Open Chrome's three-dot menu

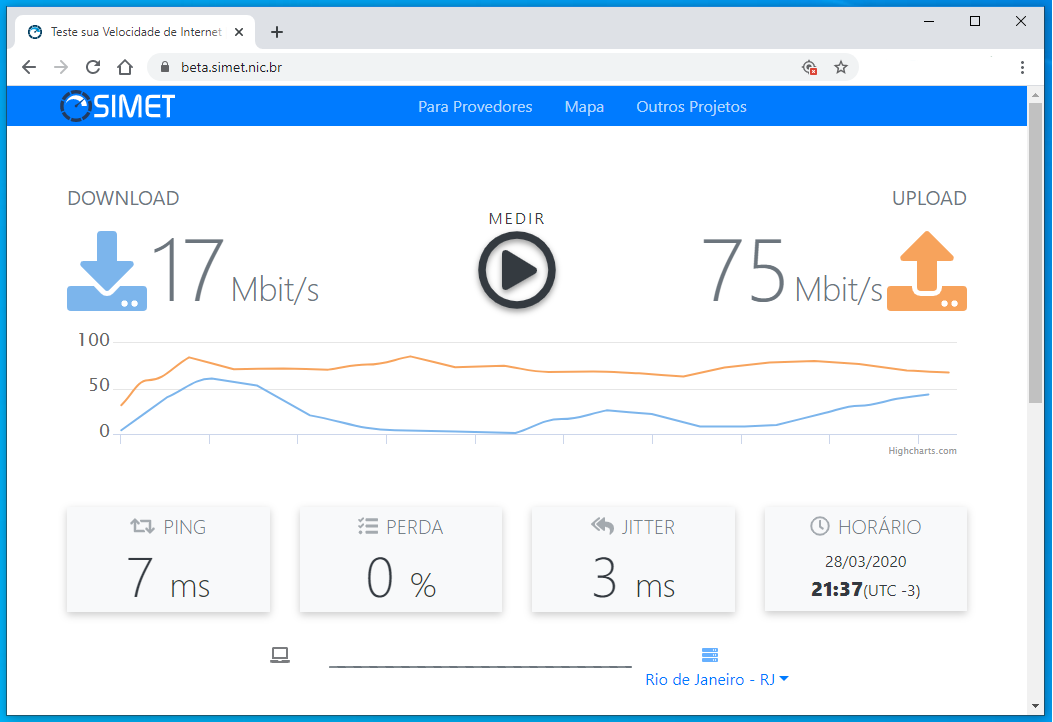coord(1022,67)
